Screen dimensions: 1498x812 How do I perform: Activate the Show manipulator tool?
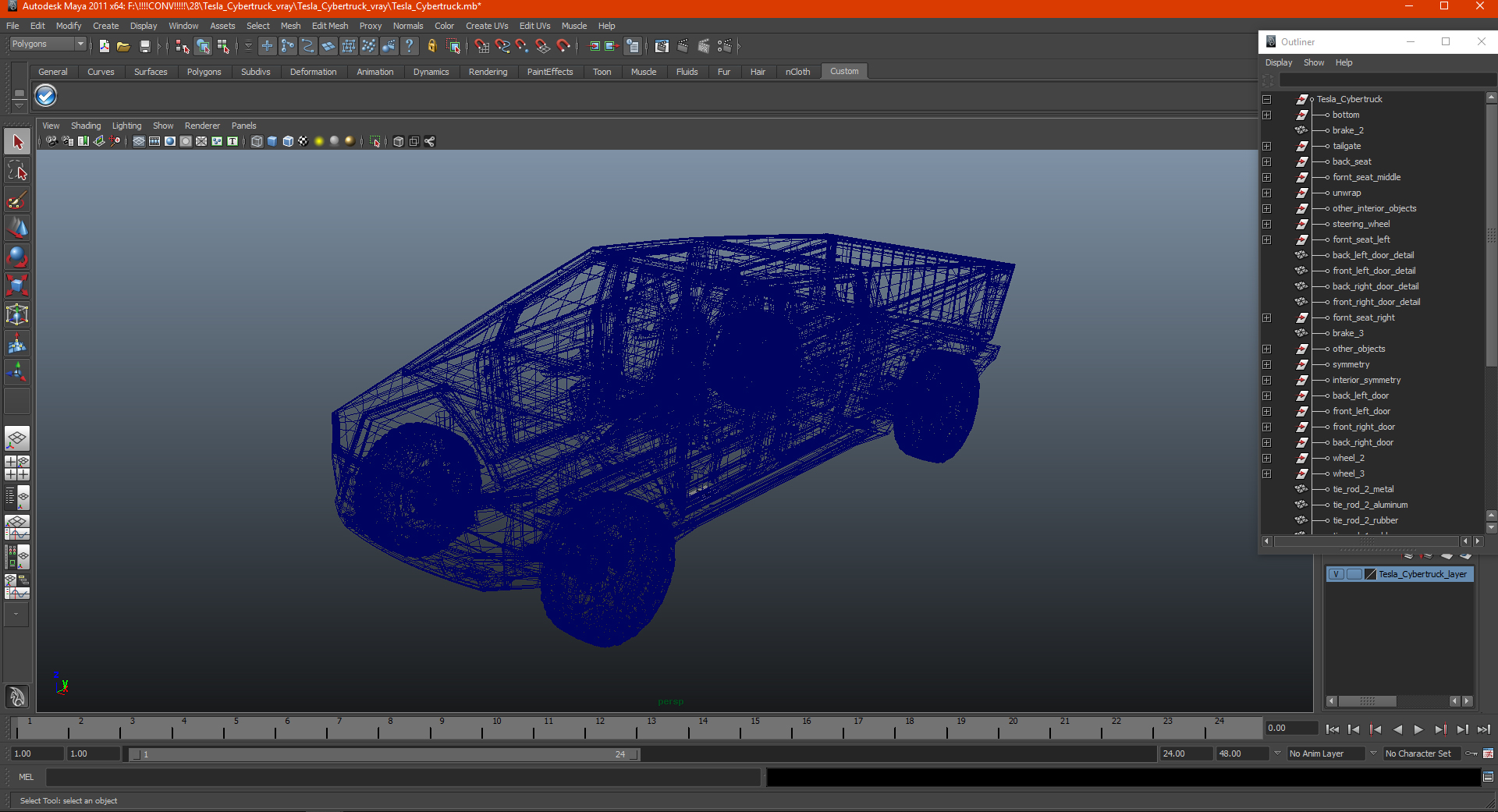(x=17, y=372)
